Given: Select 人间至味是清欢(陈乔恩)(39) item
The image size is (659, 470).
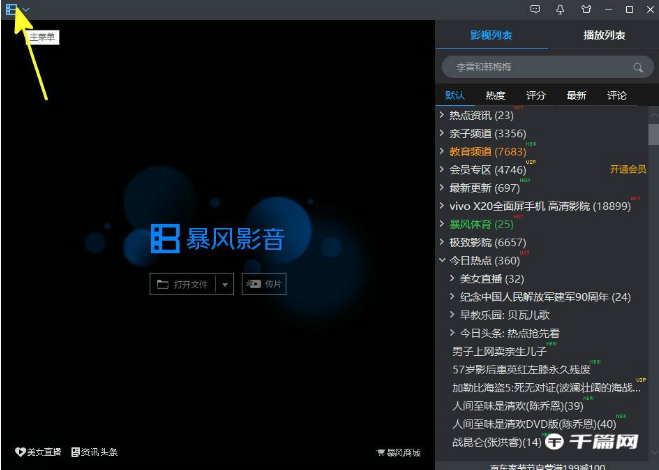Looking at the screenshot, I should tap(518, 406).
